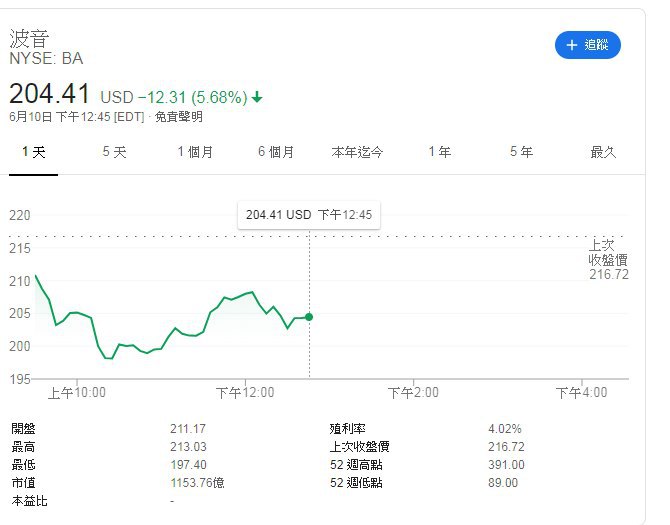Click the plus icon in the 追蹤 button

tap(571, 45)
